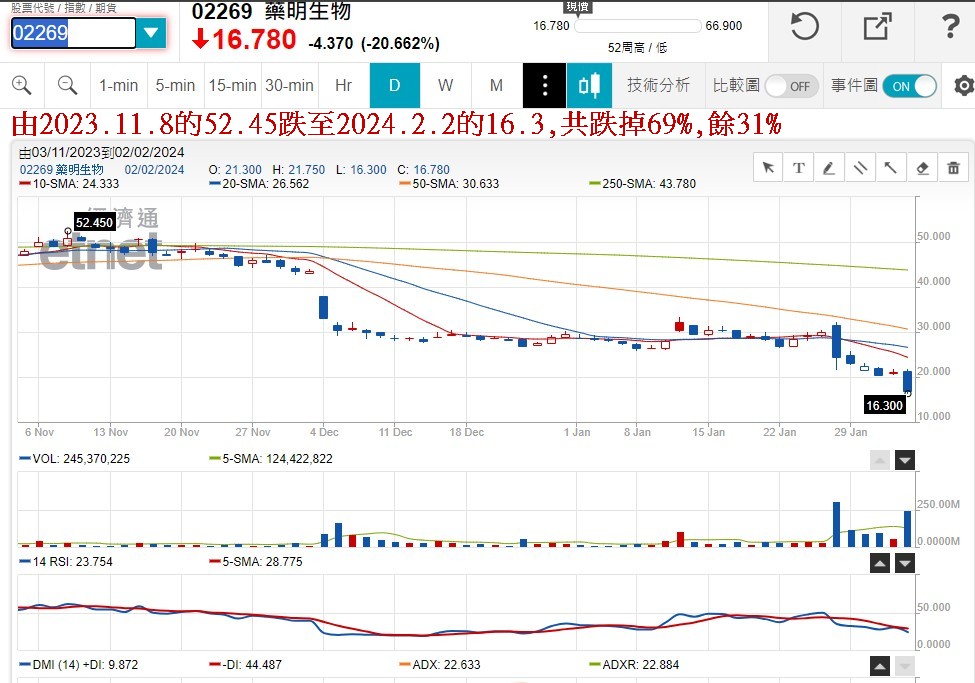The image size is (975, 683).
Task: Select the M monthly interval tab
Action: [496, 85]
